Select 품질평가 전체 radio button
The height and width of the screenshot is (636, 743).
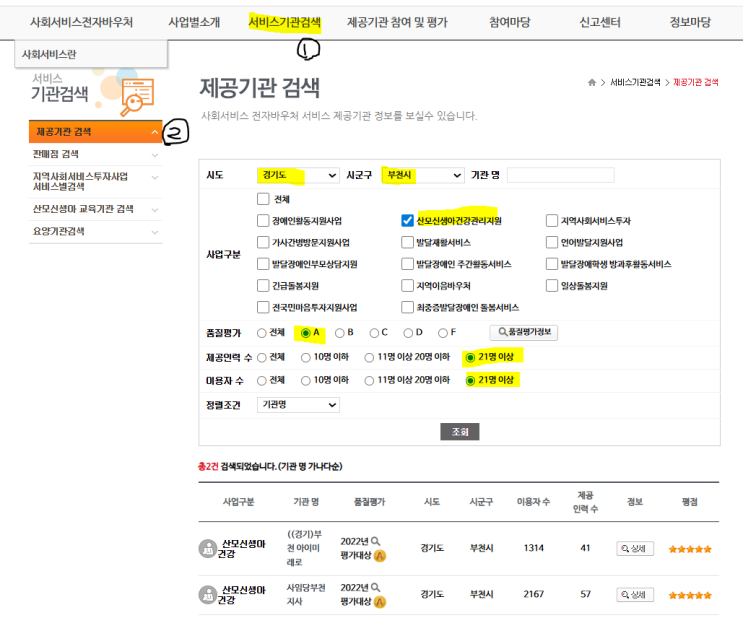262,333
